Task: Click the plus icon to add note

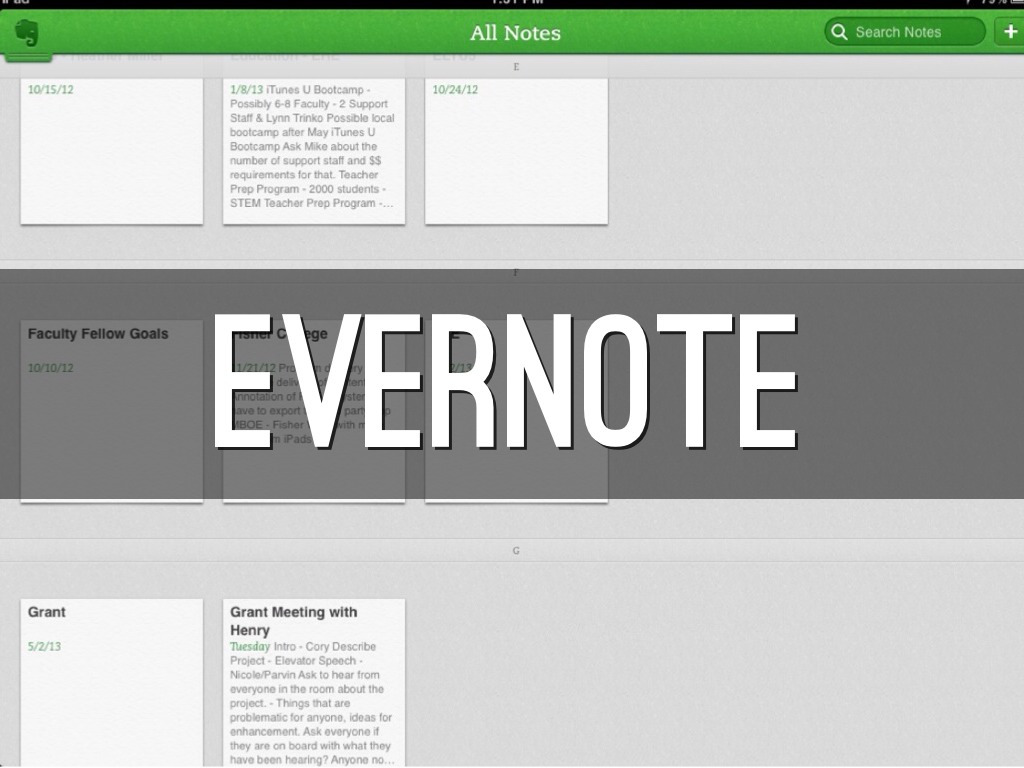Action: [x=1009, y=32]
